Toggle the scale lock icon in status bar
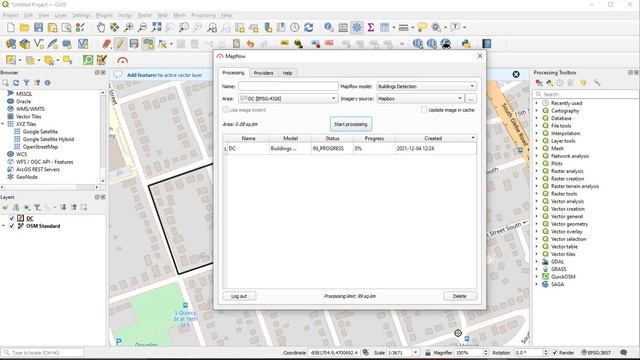The width and height of the screenshot is (640, 360). pos(428,353)
